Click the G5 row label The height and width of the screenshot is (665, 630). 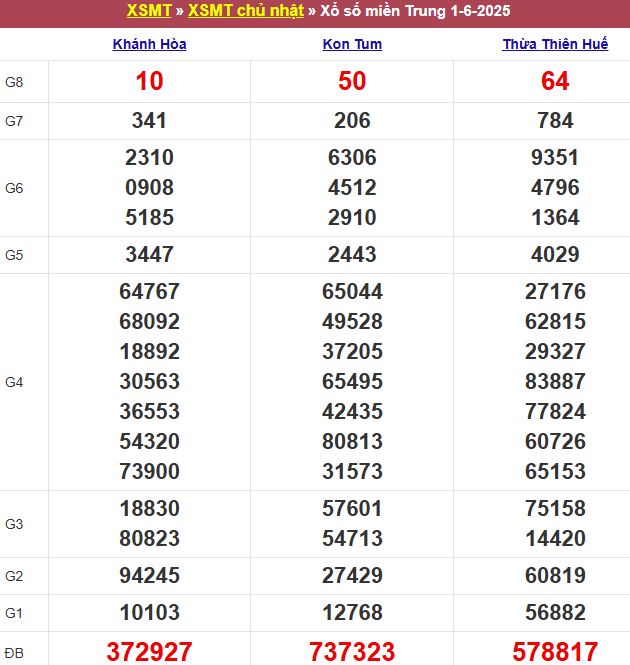point(14,255)
